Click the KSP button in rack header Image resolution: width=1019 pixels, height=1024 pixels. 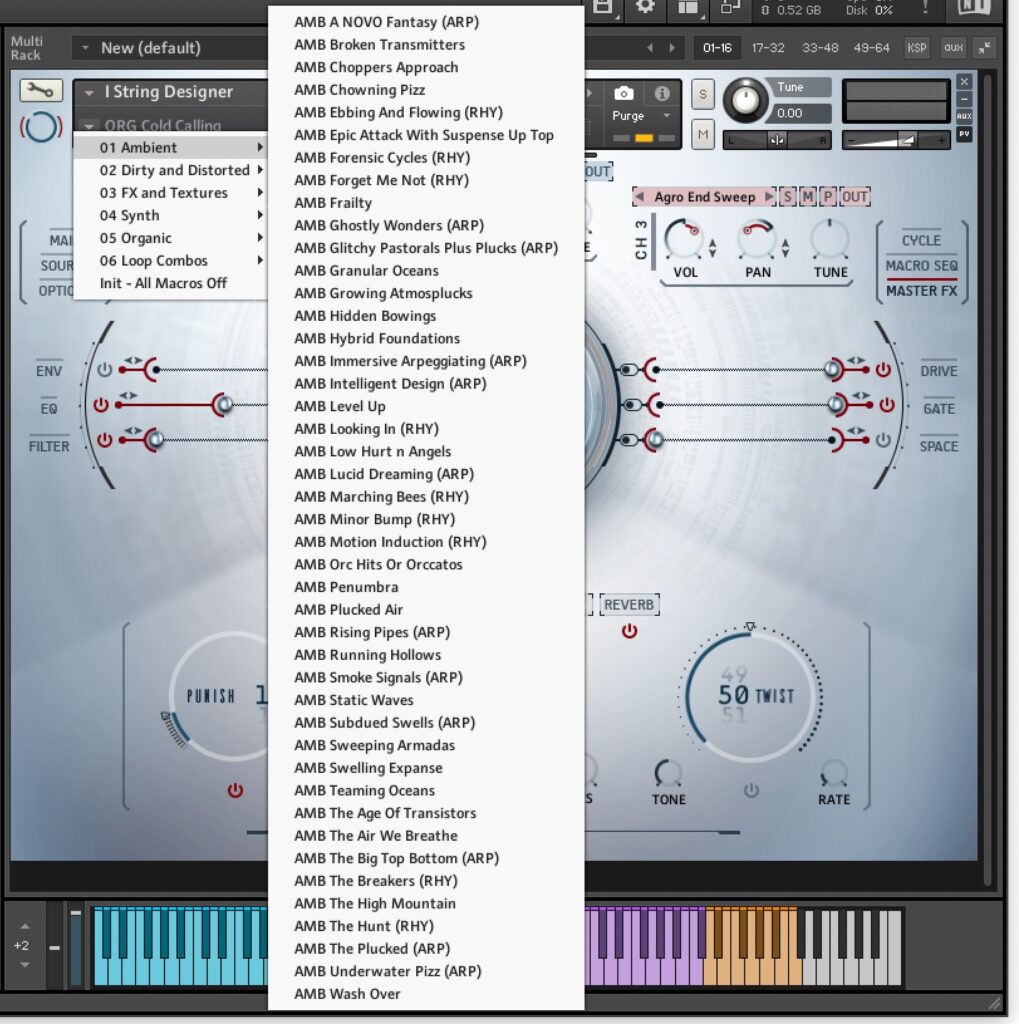(x=916, y=48)
